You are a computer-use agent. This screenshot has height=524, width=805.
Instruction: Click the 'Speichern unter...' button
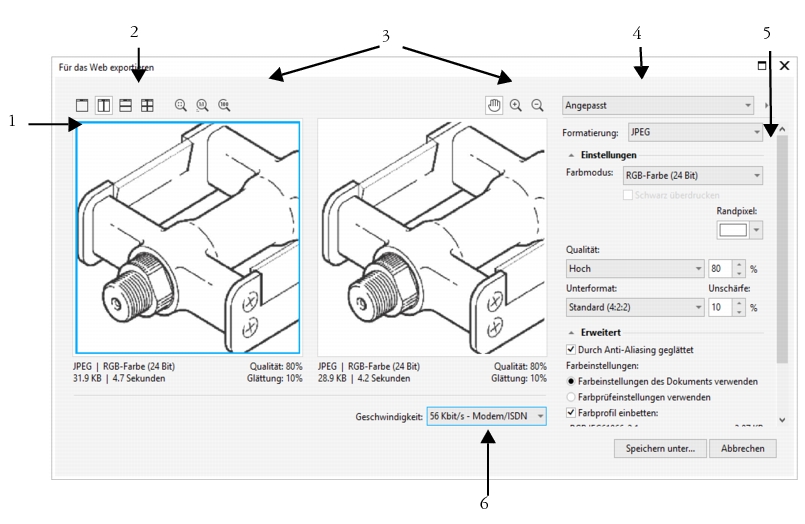point(660,449)
